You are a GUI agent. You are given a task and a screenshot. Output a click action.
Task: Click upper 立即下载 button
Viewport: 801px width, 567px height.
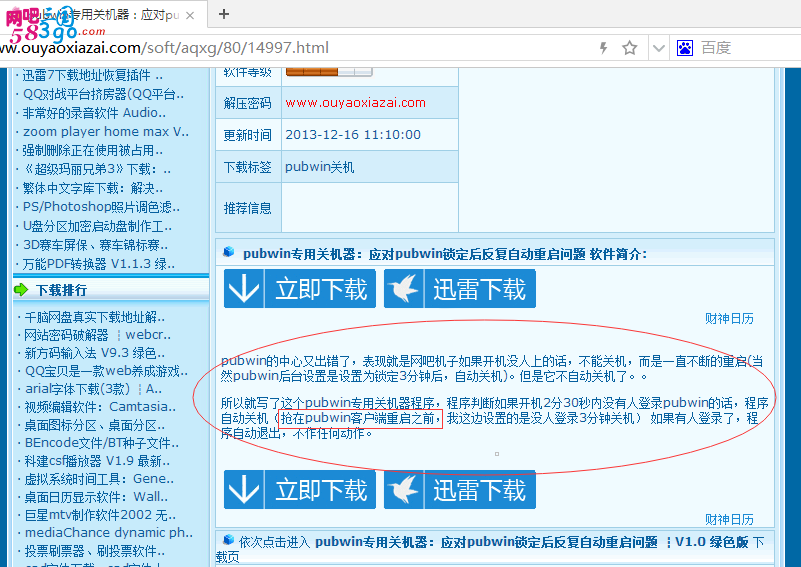click(x=300, y=289)
